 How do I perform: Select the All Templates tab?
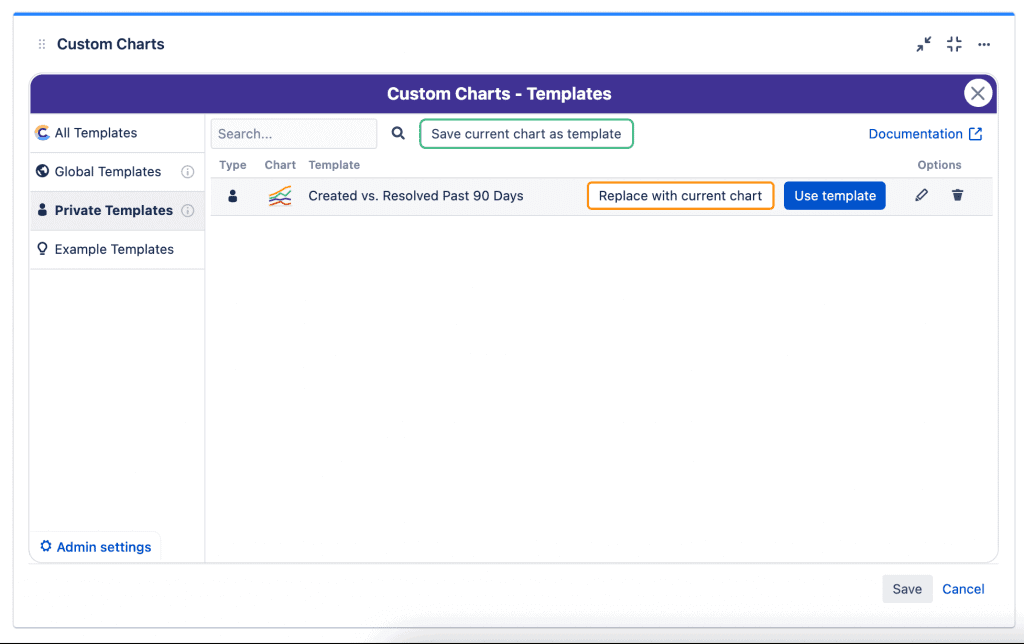point(95,133)
